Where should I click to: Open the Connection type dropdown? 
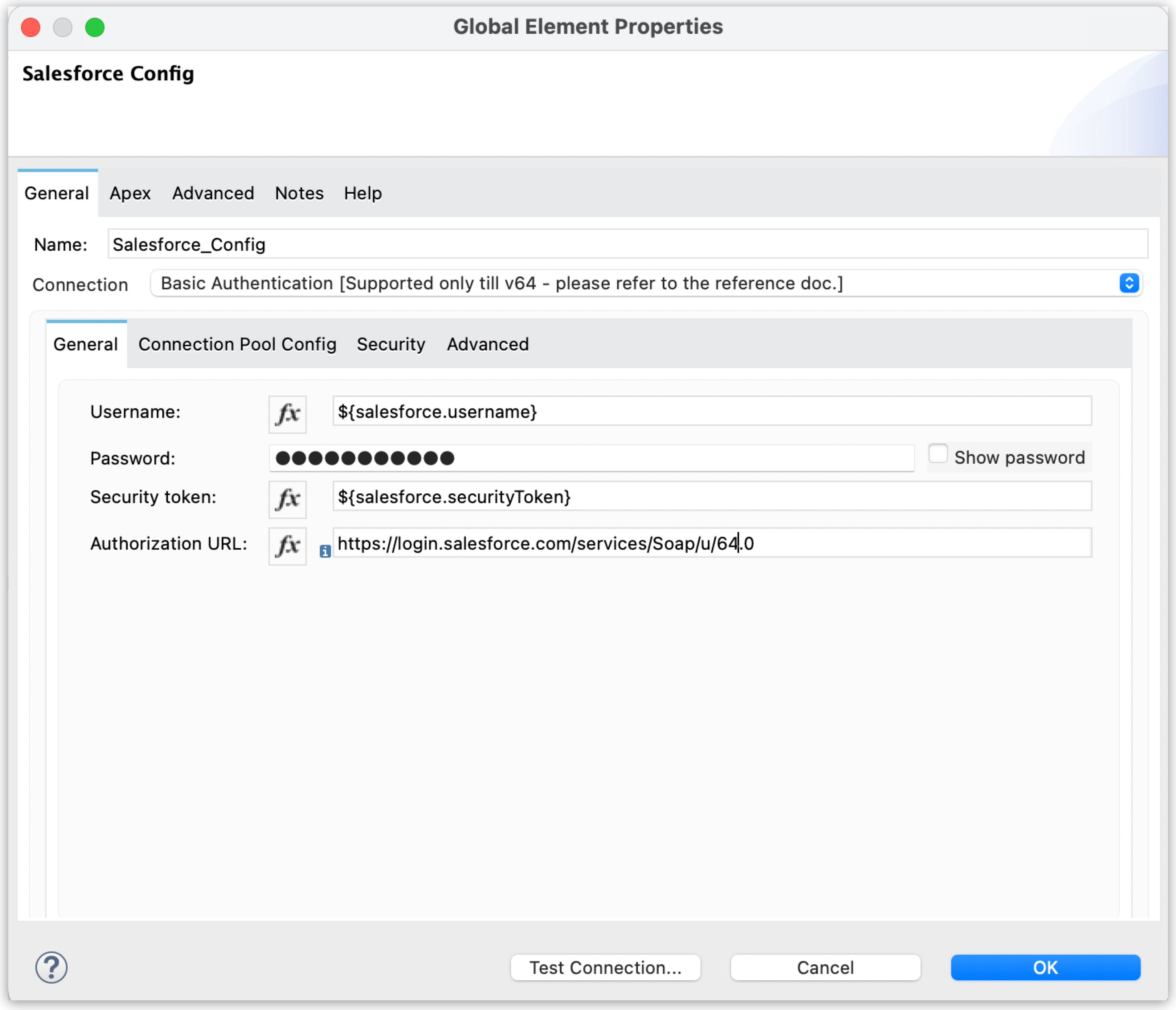coord(647,283)
